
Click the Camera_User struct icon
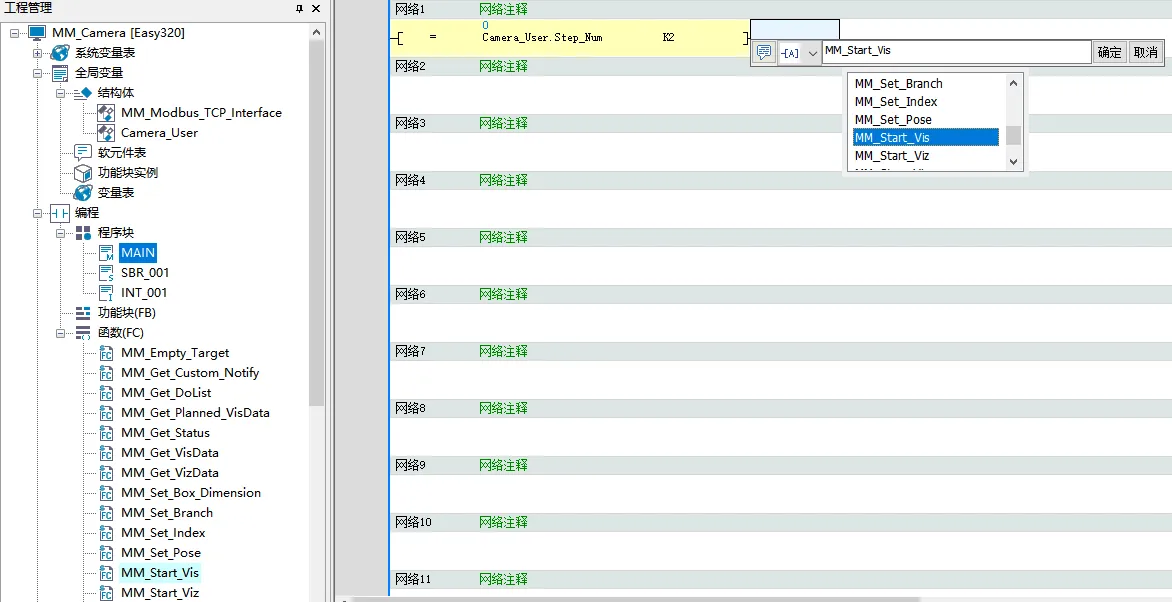[x=106, y=133]
